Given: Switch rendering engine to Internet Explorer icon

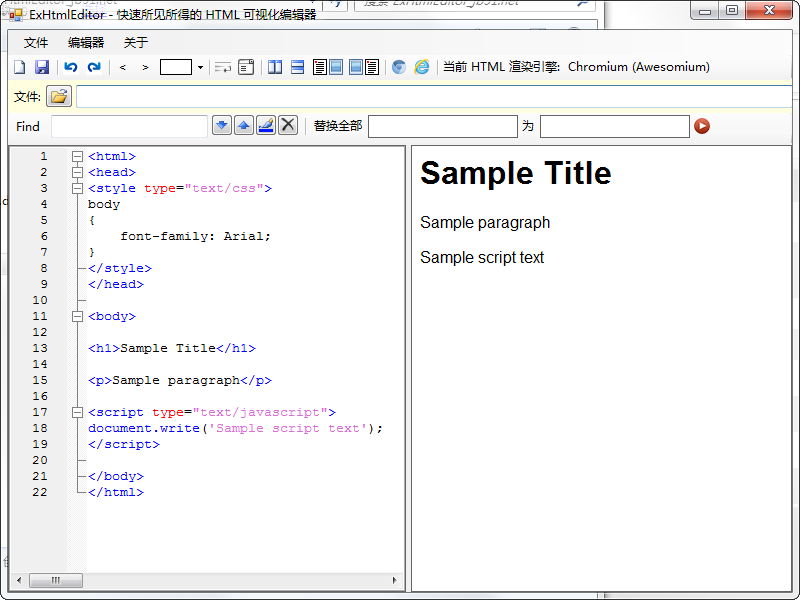Looking at the screenshot, I should pos(422,67).
